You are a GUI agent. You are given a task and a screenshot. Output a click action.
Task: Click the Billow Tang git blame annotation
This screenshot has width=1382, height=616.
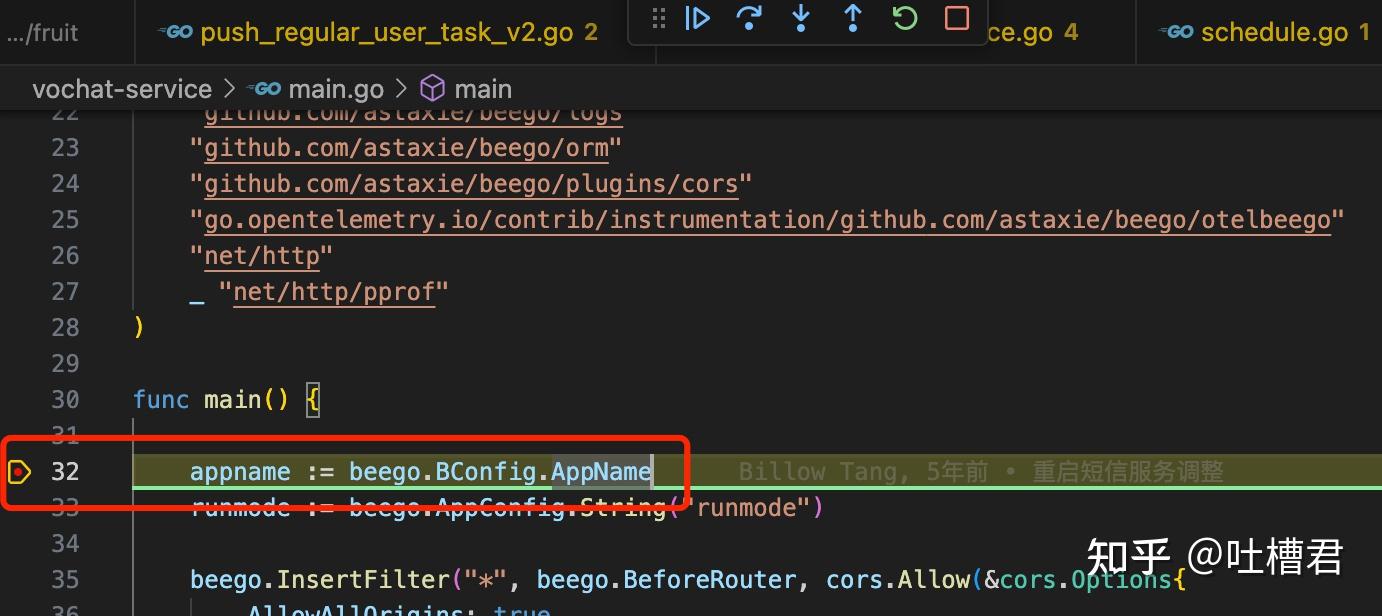point(980,471)
